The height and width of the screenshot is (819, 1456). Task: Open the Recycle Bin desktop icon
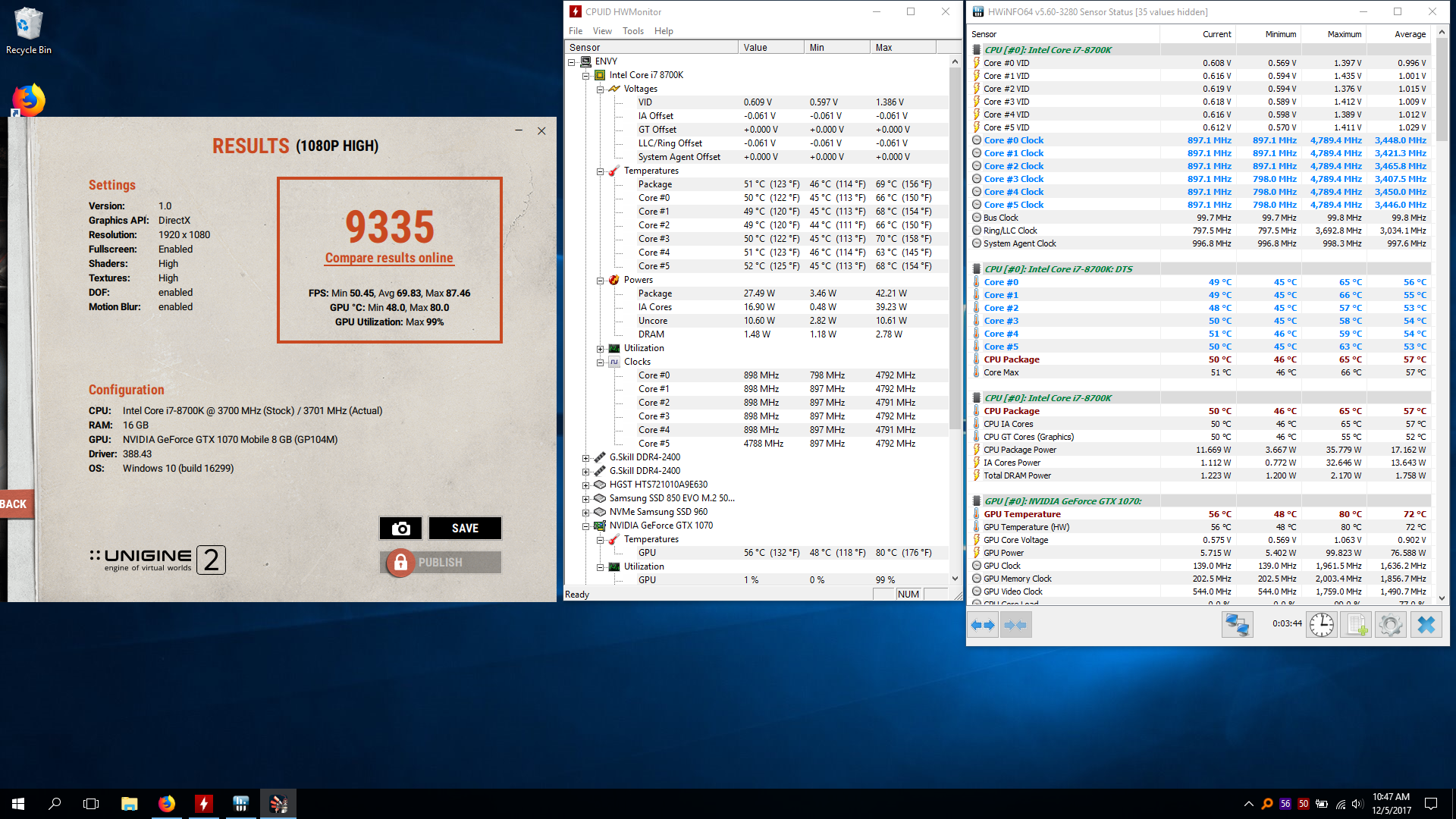pos(29,31)
